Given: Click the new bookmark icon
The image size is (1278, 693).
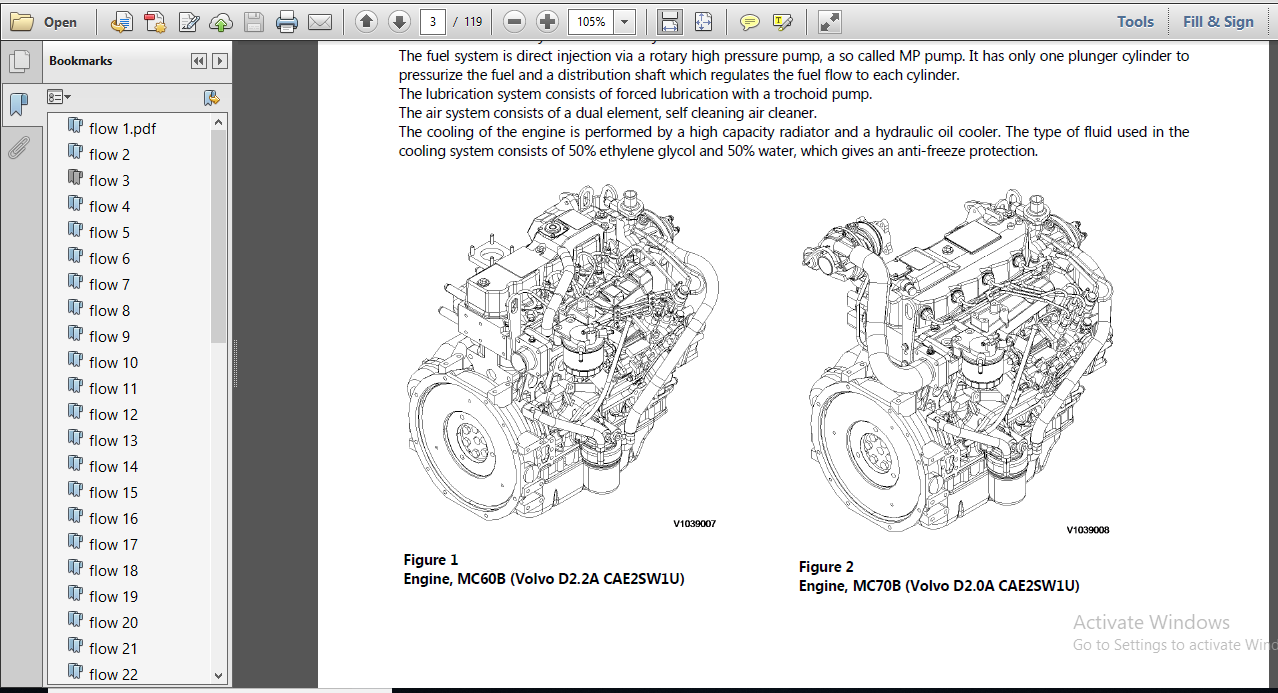Looking at the screenshot, I should click(x=211, y=97).
